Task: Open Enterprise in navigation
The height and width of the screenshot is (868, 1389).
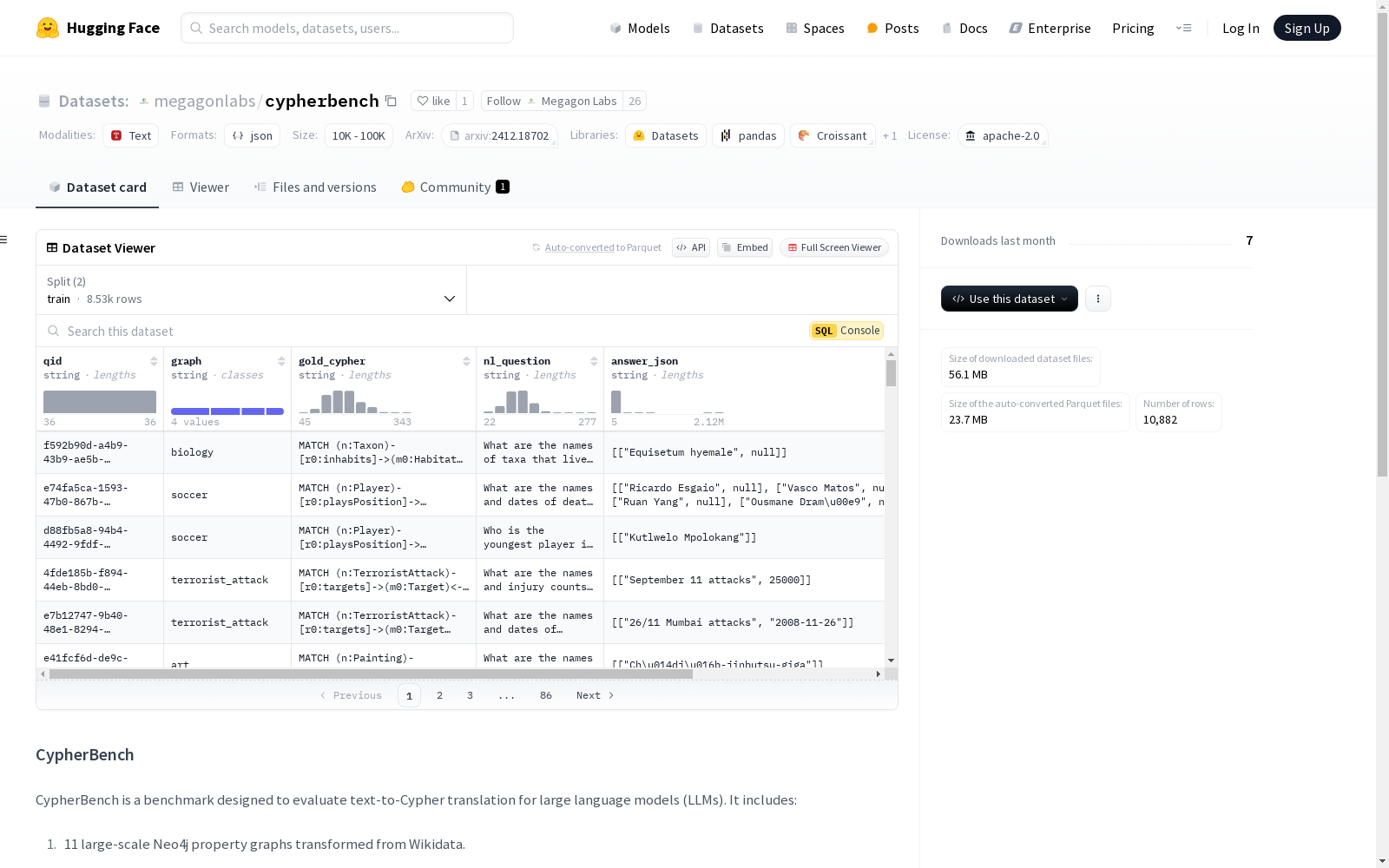Action: [x=1050, y=28]
